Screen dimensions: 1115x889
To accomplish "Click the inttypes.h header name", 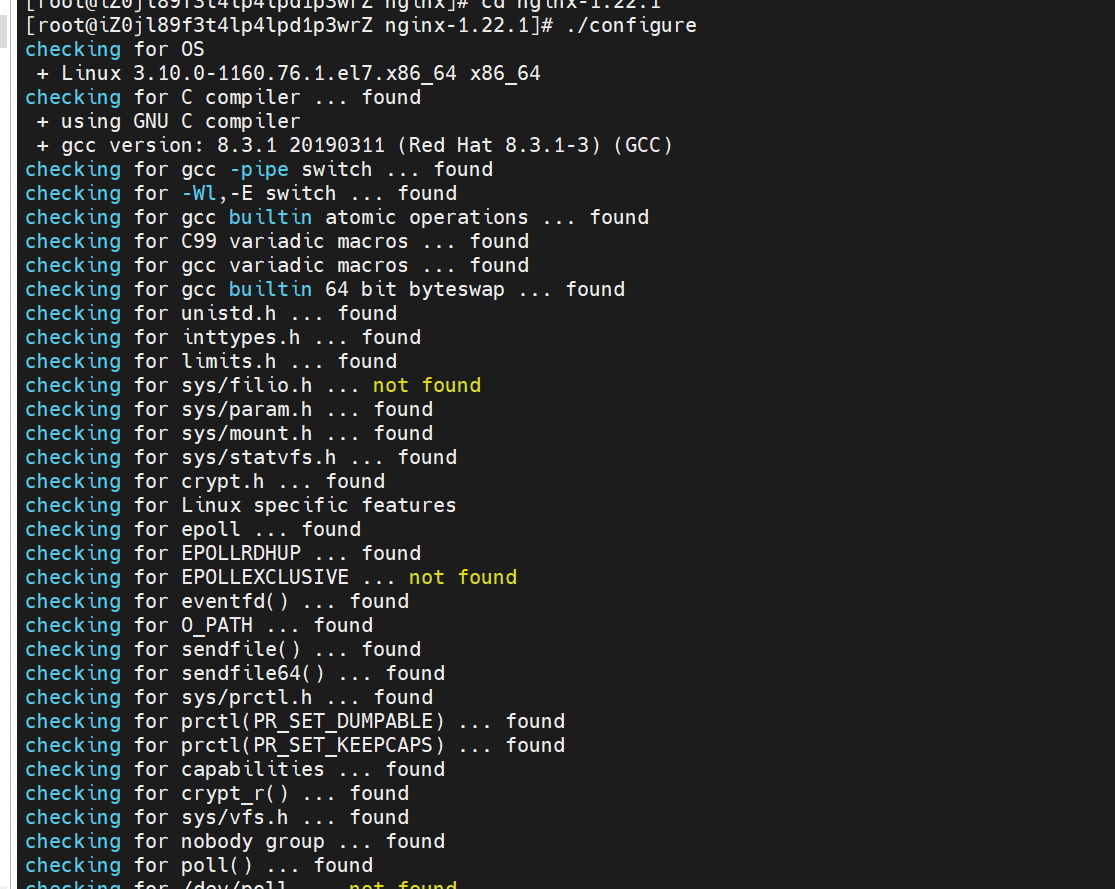I will tap(241, 337).
